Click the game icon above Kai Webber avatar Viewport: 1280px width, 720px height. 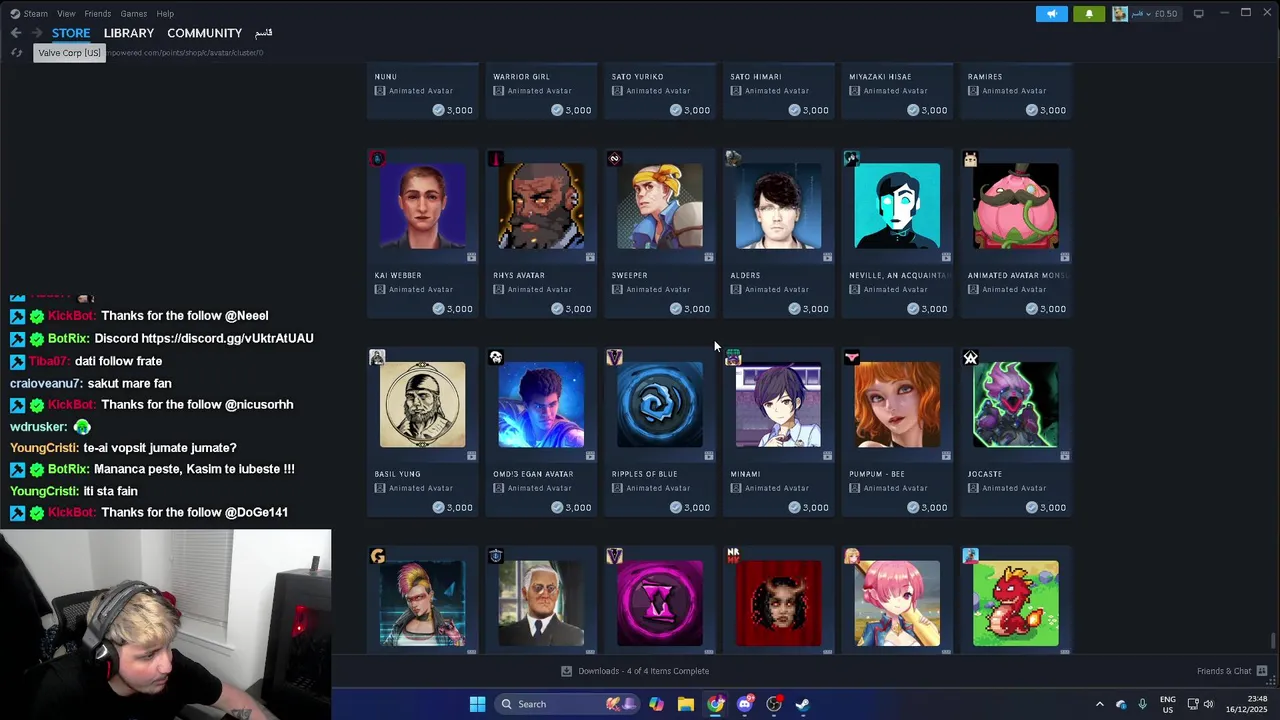point(377,159)
